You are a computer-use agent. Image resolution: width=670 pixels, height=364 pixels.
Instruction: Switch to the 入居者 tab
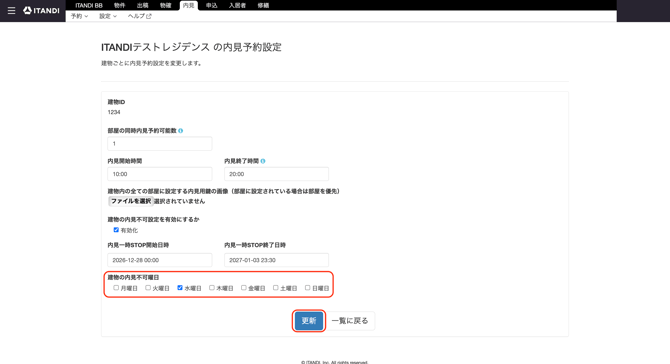237,6
